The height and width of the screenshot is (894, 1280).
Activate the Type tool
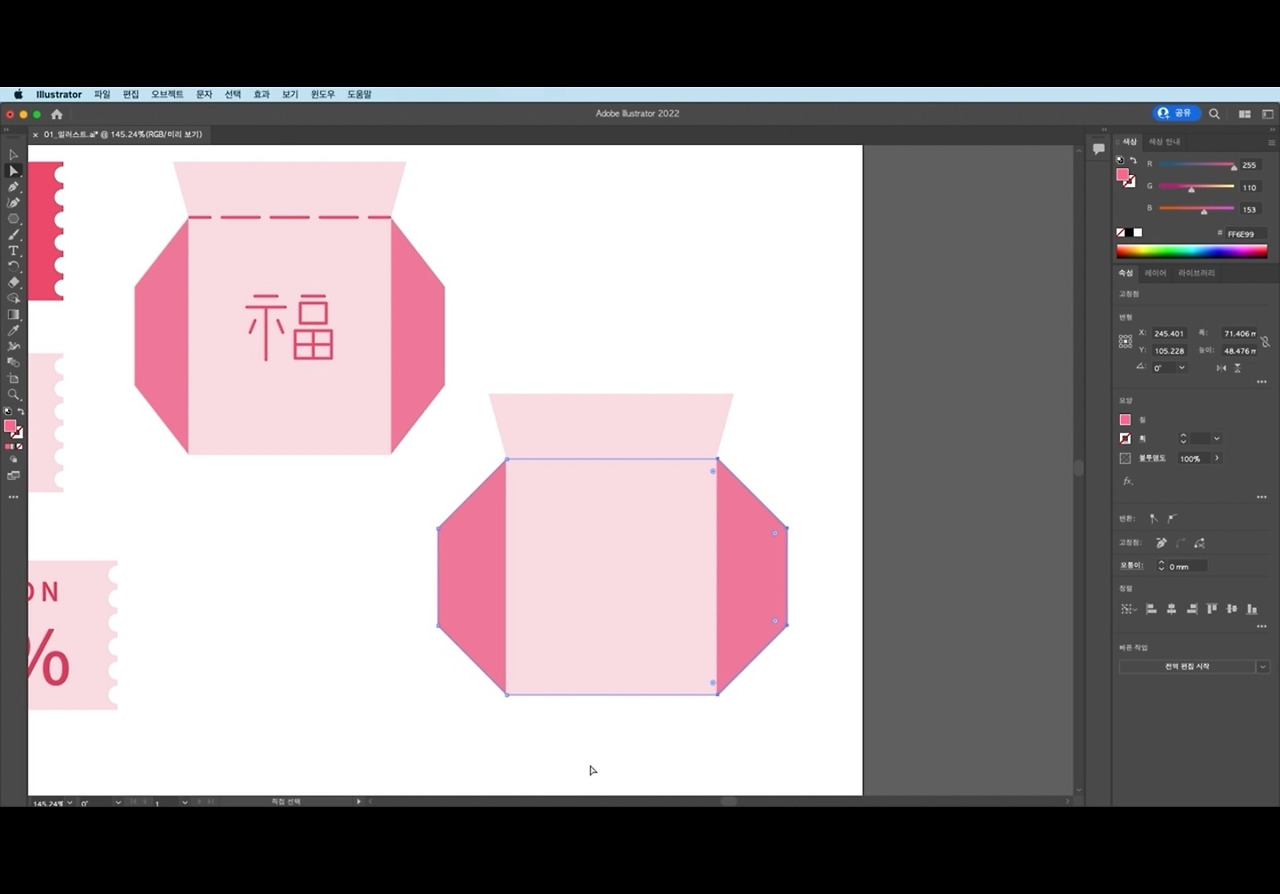click(13, 251)
